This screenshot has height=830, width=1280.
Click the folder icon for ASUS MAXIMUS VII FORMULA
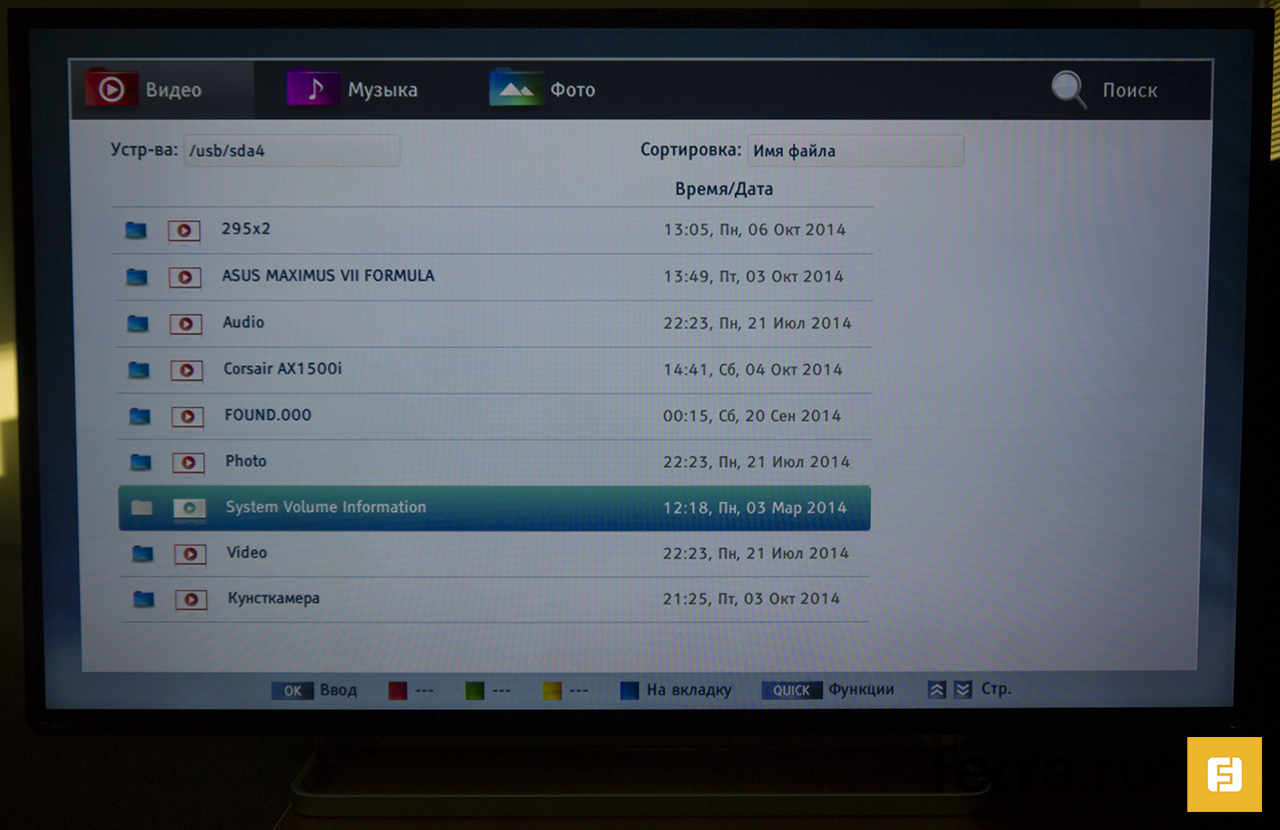137,277
